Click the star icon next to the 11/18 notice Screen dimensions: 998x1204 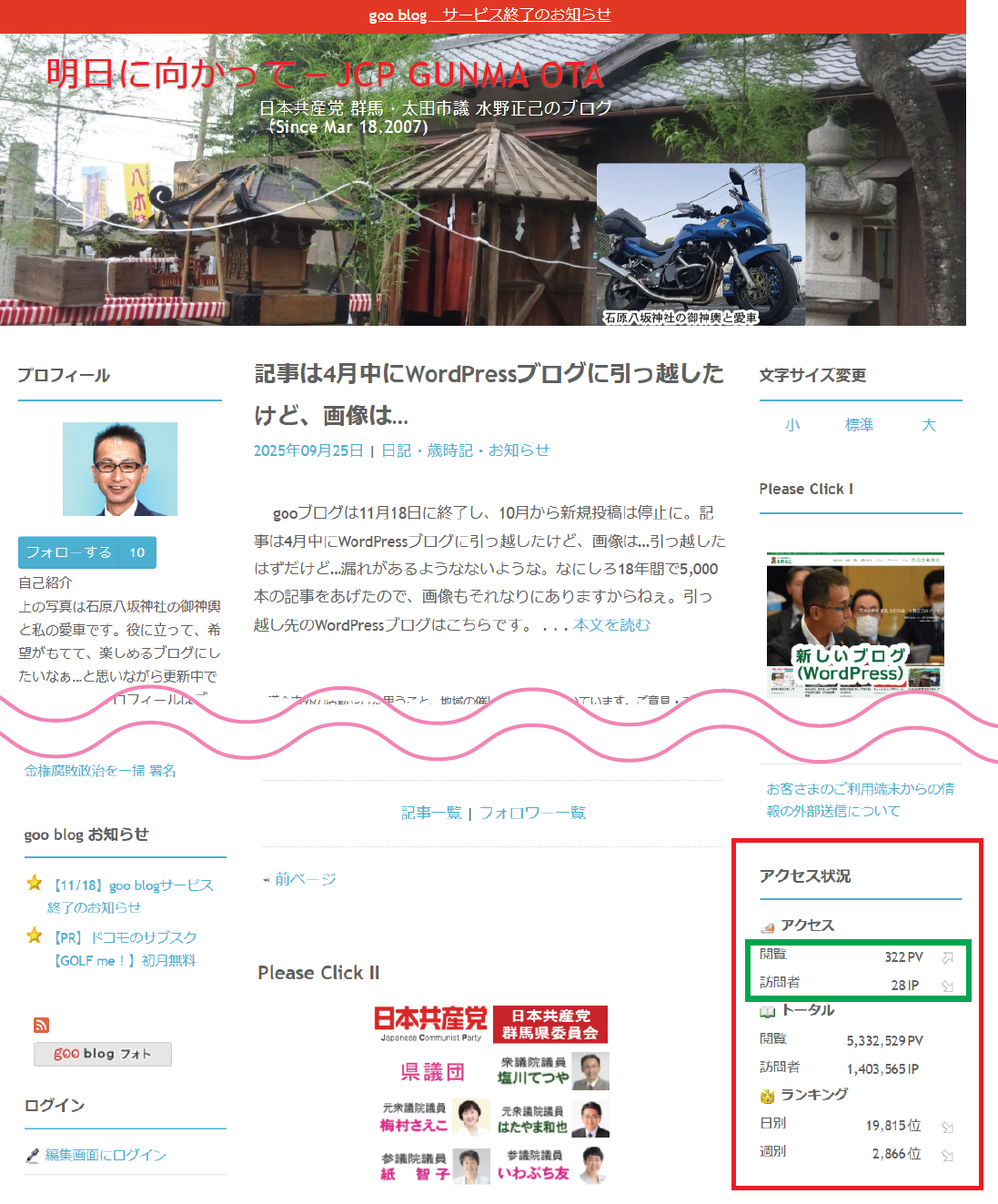point(35,883)
